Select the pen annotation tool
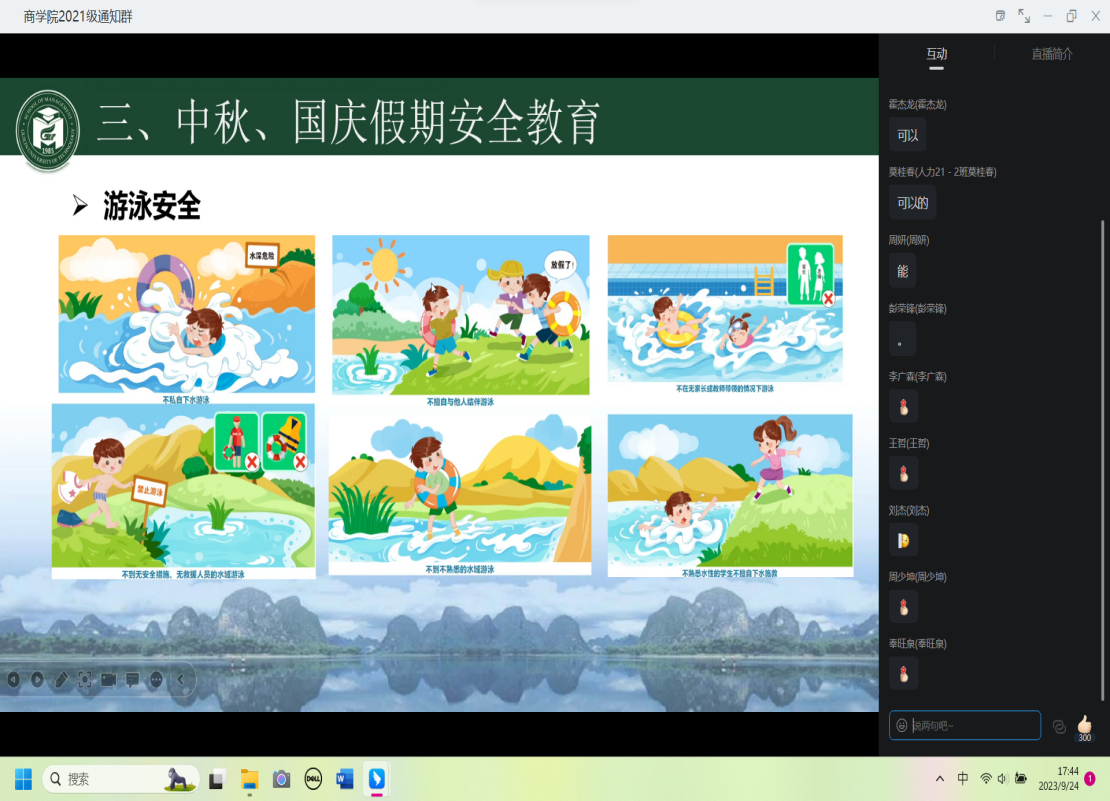 click(61, 680)
